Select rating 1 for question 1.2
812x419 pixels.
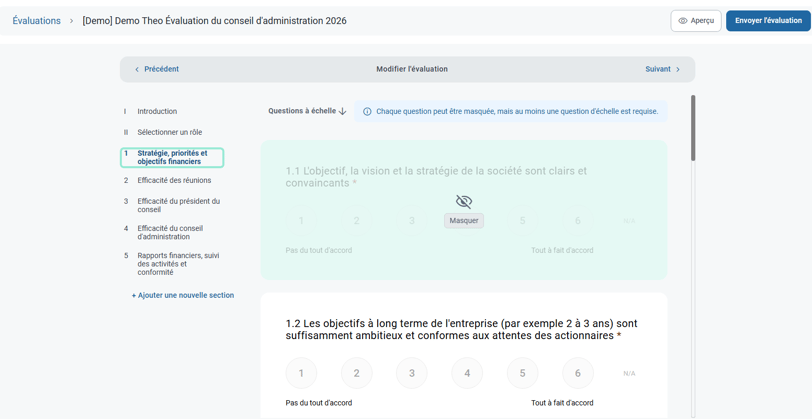point(301,373)
